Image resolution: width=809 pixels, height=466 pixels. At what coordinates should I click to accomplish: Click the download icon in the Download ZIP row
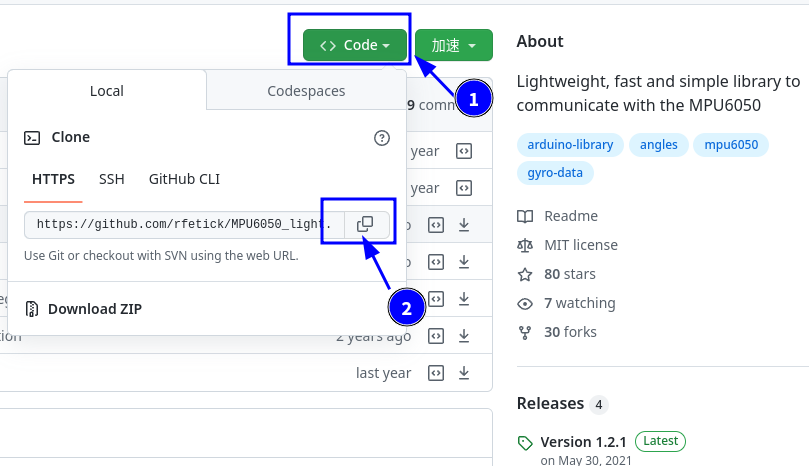click(x=464, y=299)
